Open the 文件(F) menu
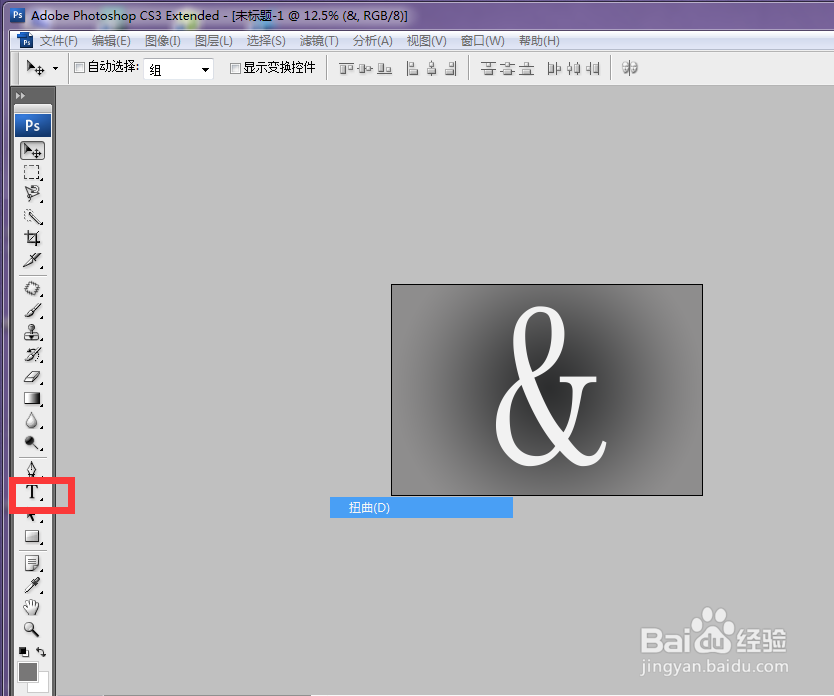The image size is (834, 696). (x=59, y=41)
